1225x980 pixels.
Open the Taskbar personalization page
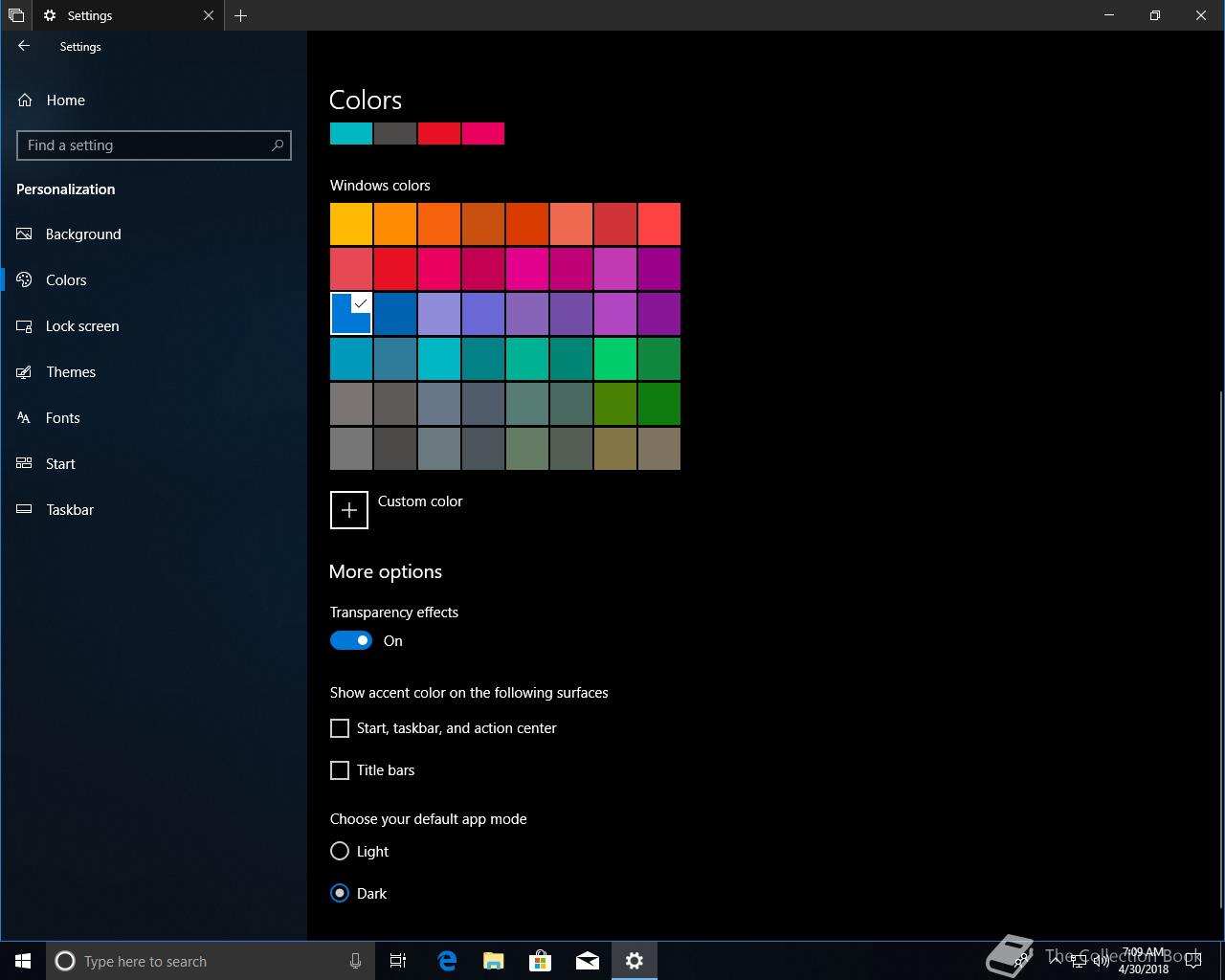[70, 510]
